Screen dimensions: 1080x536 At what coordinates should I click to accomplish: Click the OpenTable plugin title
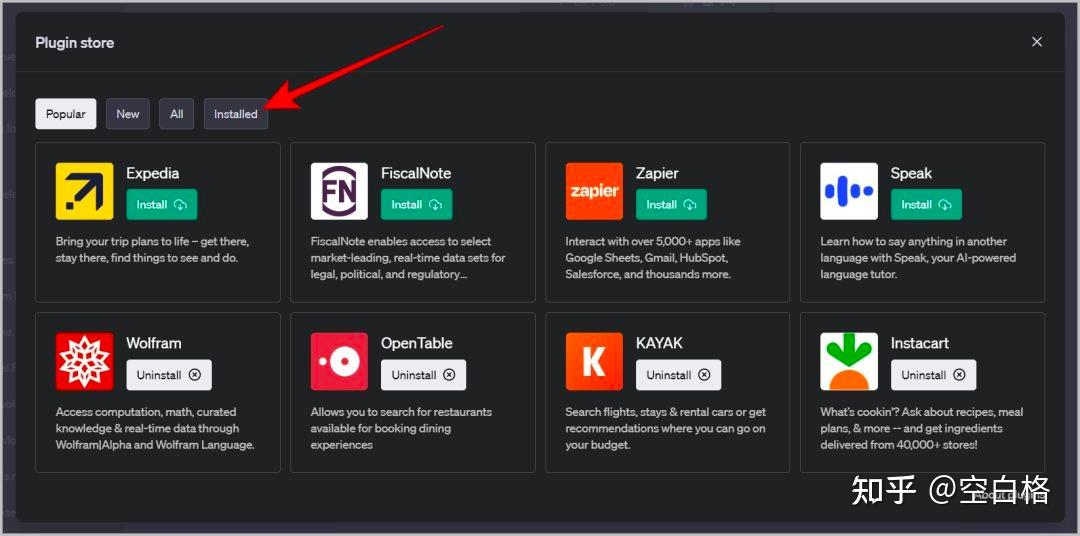(417, 343)
